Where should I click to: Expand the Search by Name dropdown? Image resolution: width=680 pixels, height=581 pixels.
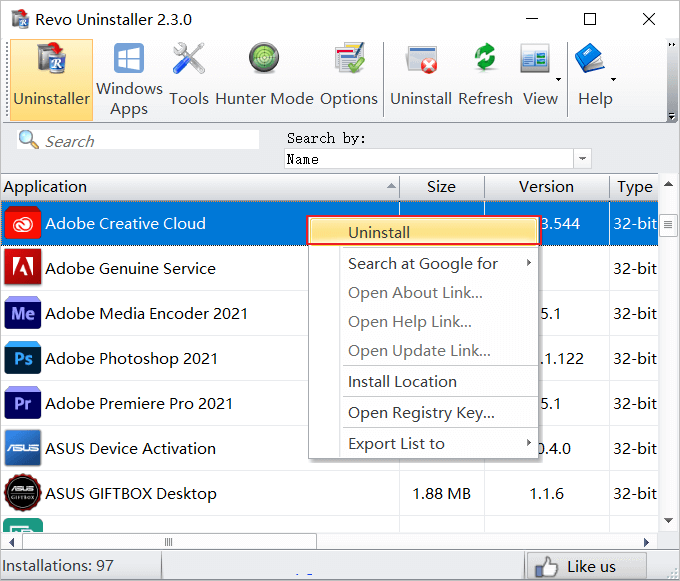(x=582, y=159)
